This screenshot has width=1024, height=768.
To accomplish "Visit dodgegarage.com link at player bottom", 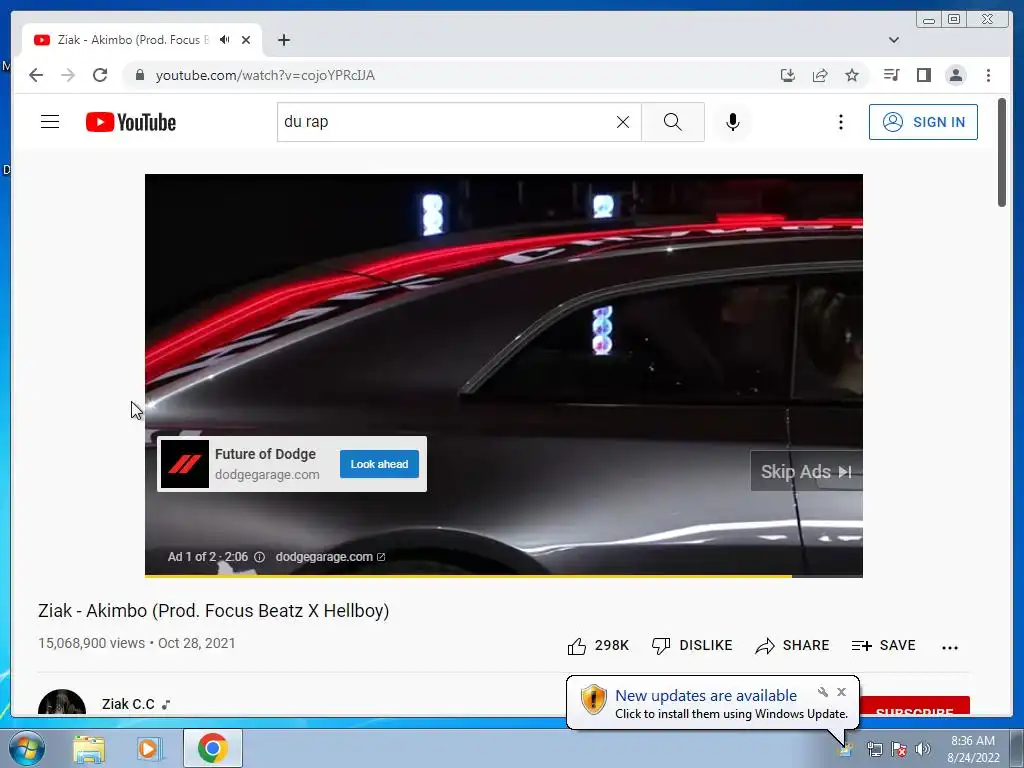I will pyautogui.click(x=330, y=557).
